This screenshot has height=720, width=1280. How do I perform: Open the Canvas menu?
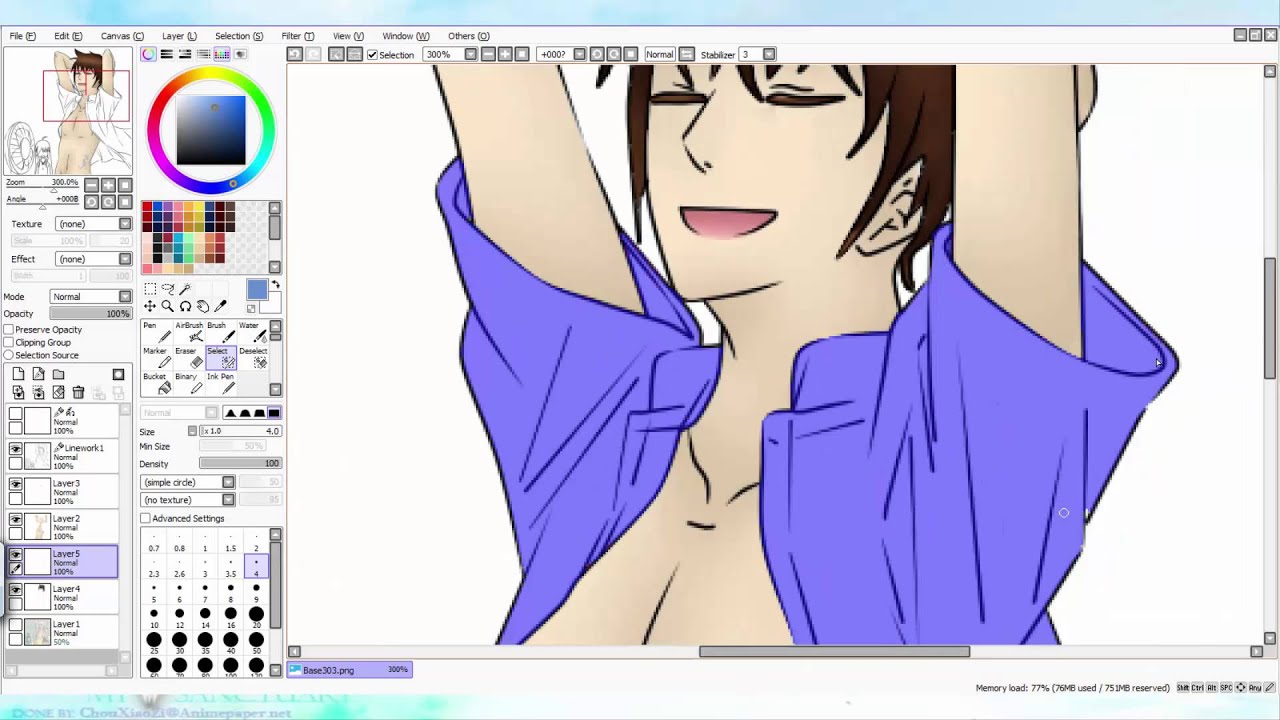122,36
